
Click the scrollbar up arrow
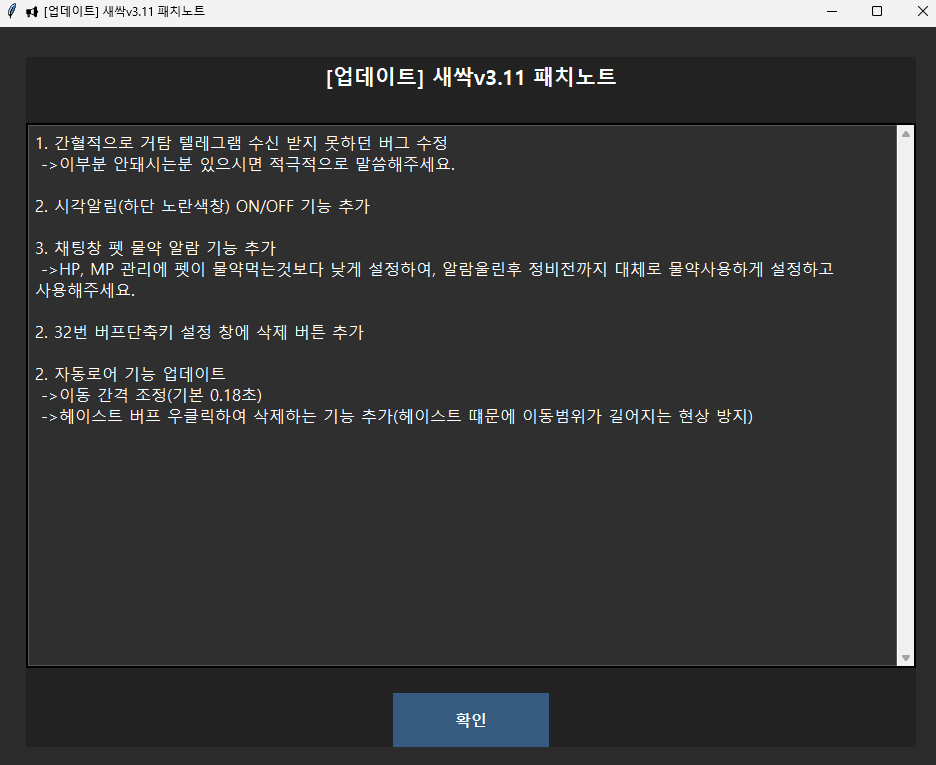tap(906, 133)
